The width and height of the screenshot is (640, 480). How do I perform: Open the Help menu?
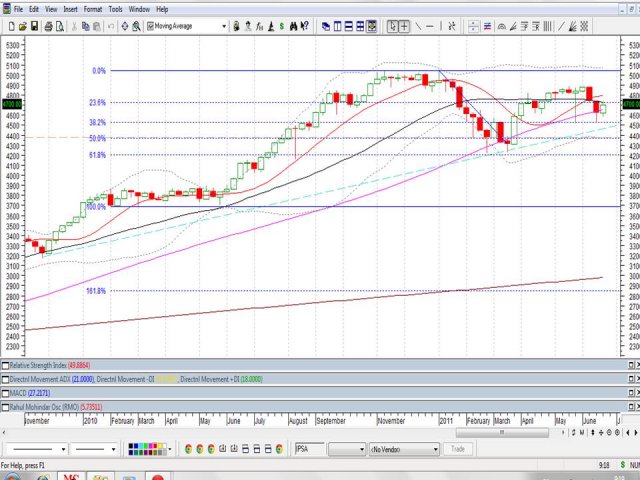pos(162,9)
